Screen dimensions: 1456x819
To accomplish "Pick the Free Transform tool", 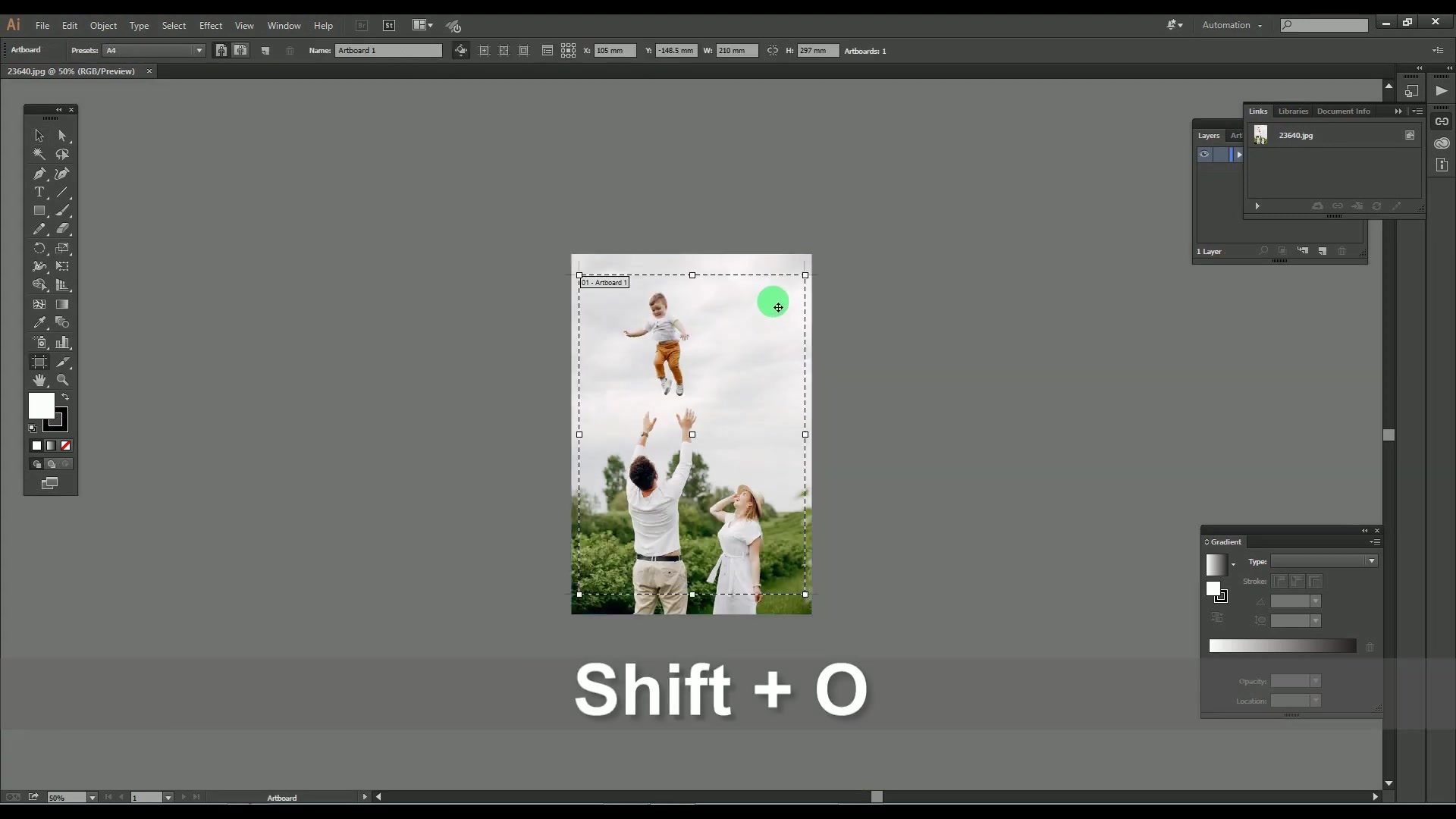I will coord(62,267).
